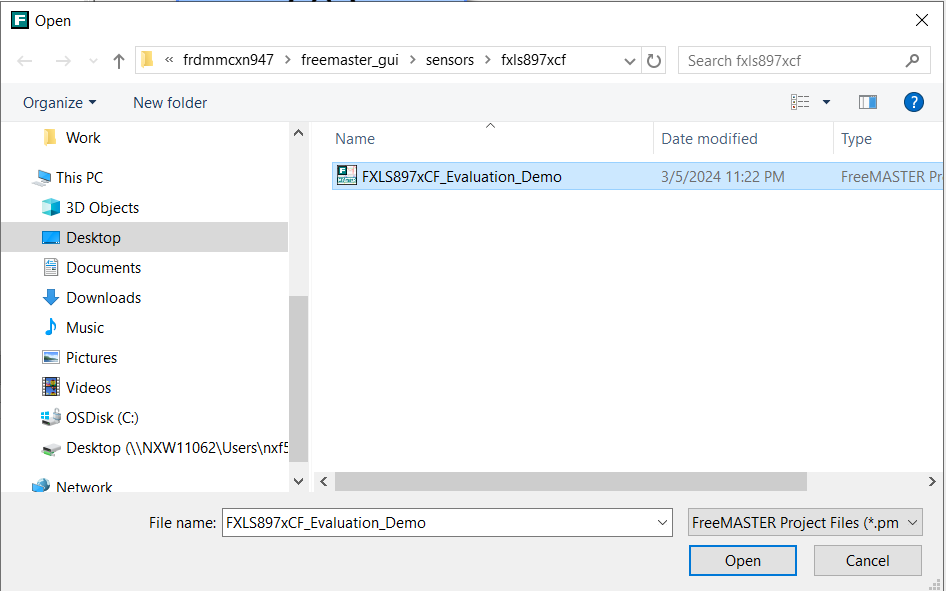Open Help with the question mark icon

913,103
